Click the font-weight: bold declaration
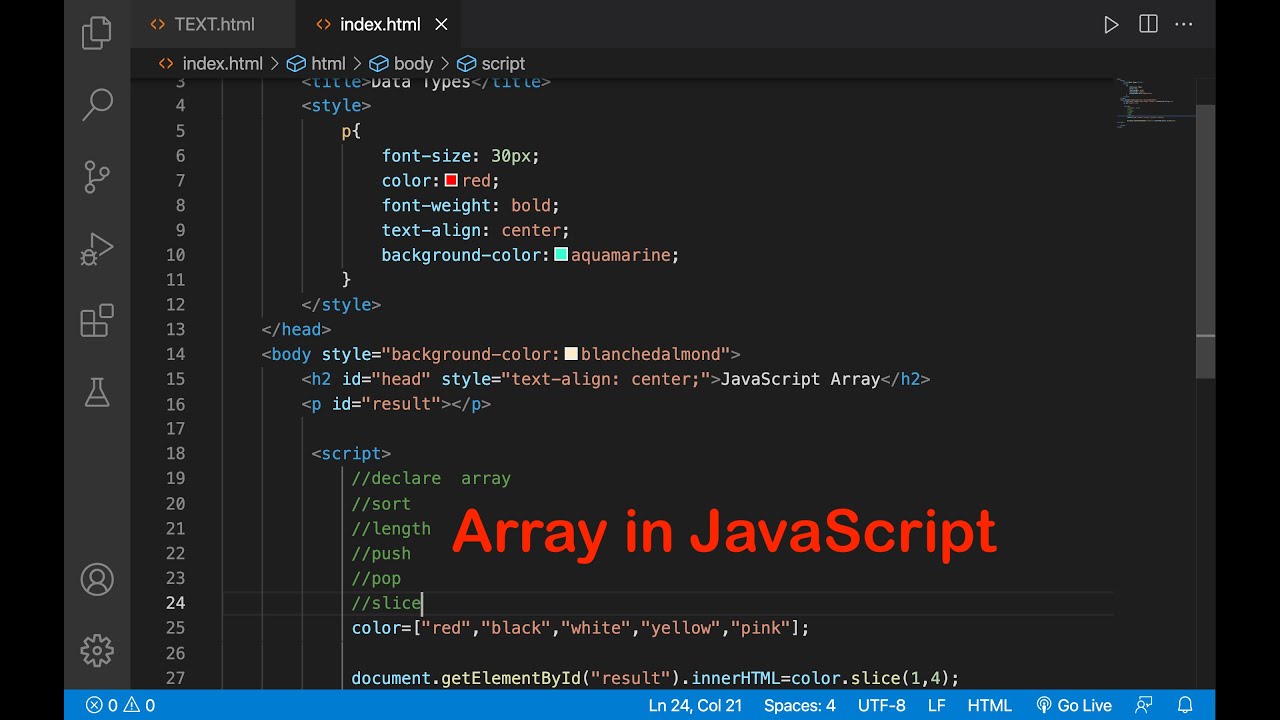This screenshot has width=1280, height=720. click(x=470, y=205)
